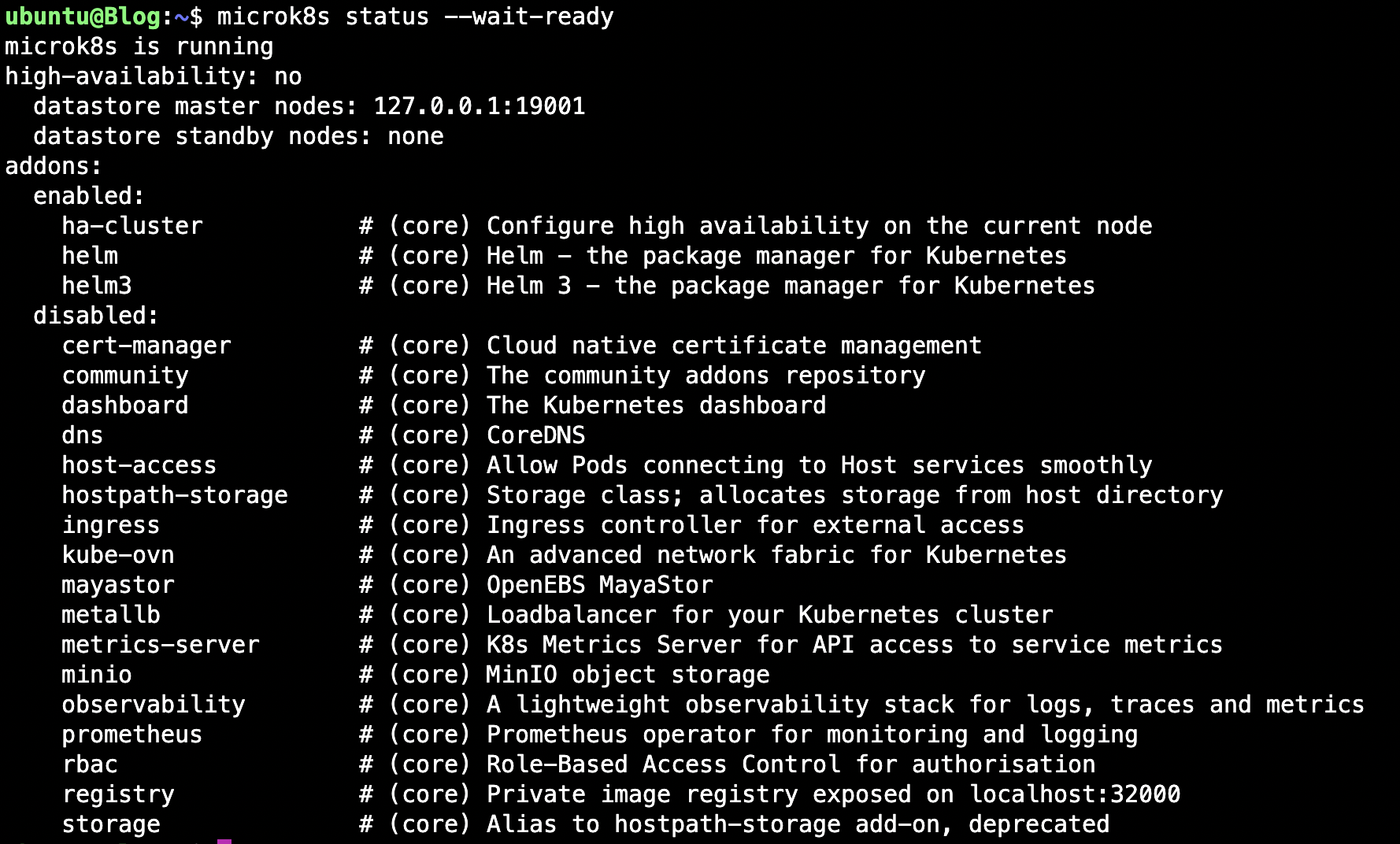
Task: Click the 'localhost:32000' text in registry line
Action: (x=1075, y=794)
